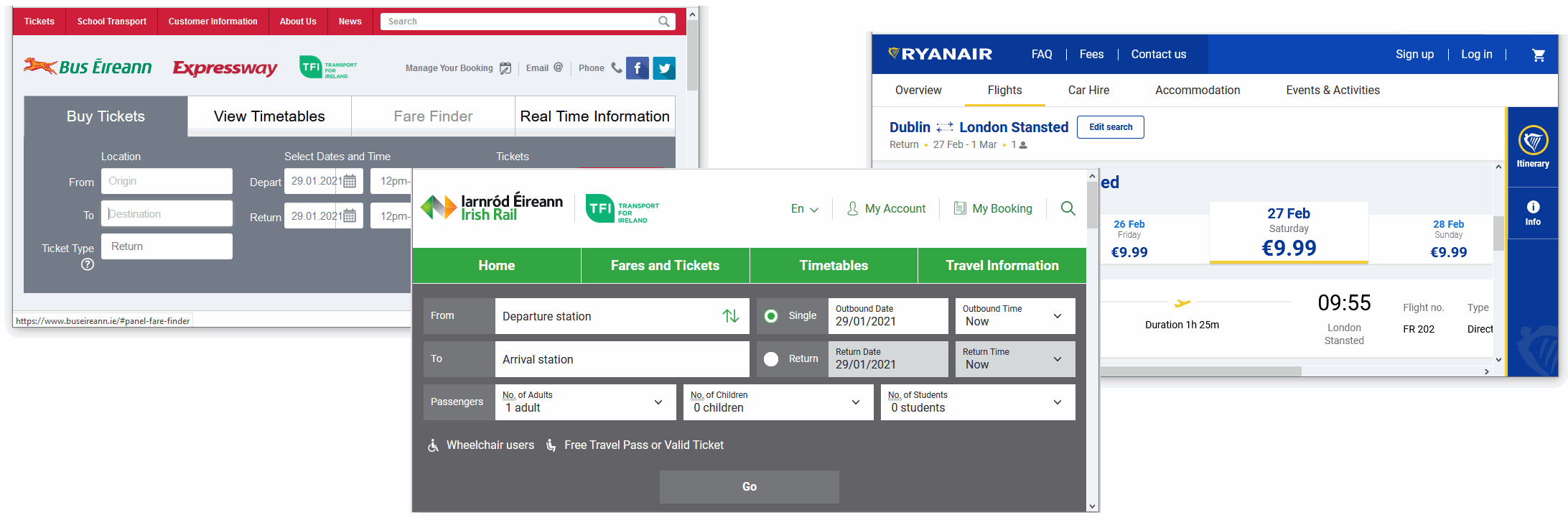
Task: Switch to the View Timetables tab
Action: tap(269, 116)
